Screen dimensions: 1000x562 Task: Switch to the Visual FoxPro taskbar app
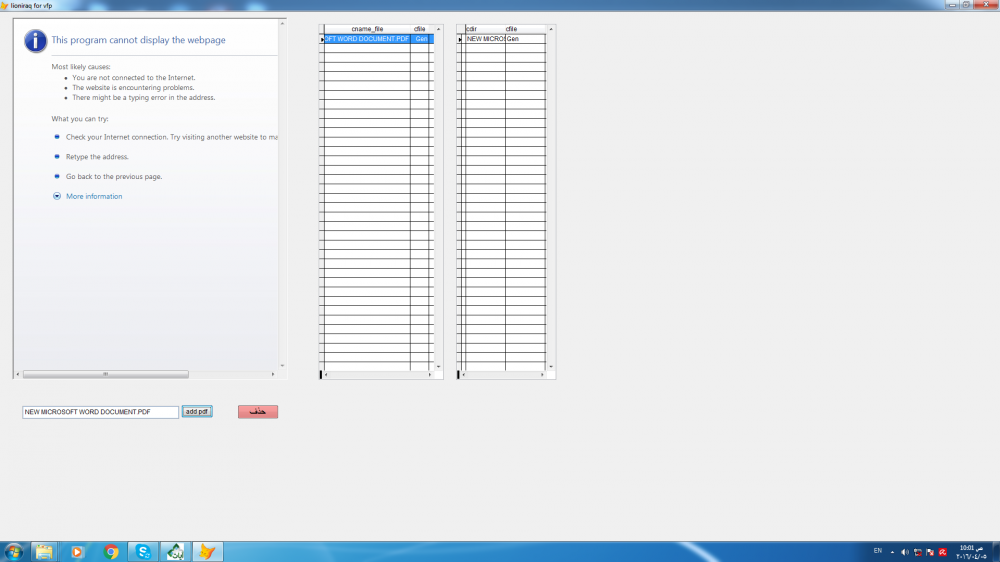pyautogui.click(x=207, y=552)
